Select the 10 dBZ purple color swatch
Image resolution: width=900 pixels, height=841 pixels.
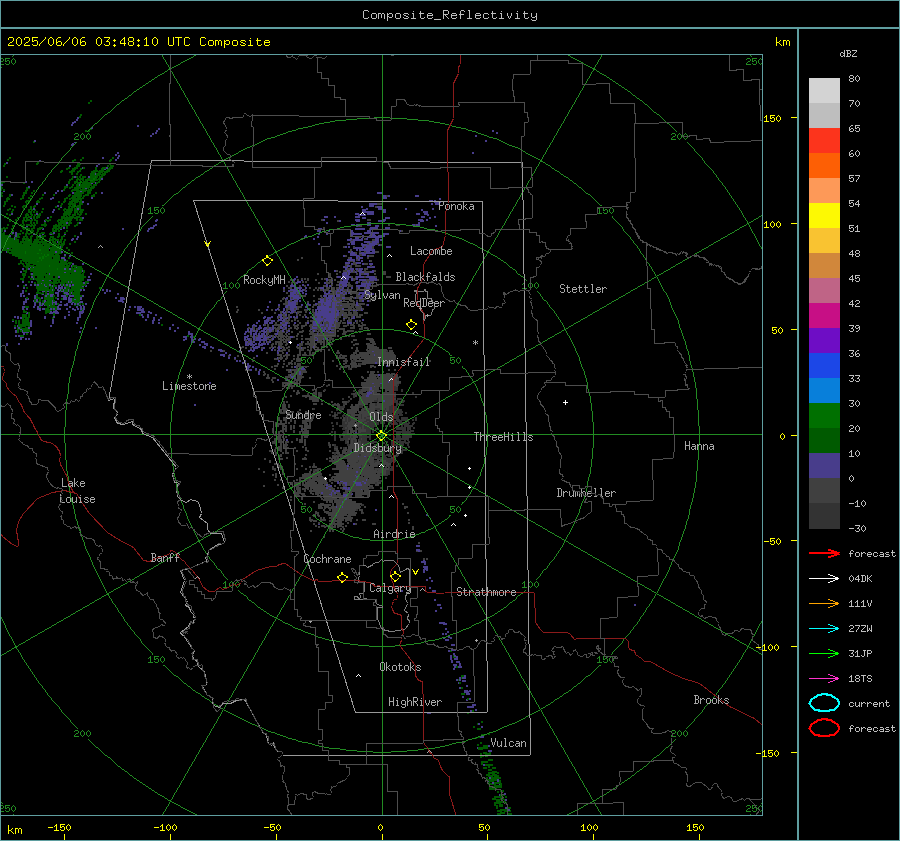pyautogui.click(x=824, y=465)
